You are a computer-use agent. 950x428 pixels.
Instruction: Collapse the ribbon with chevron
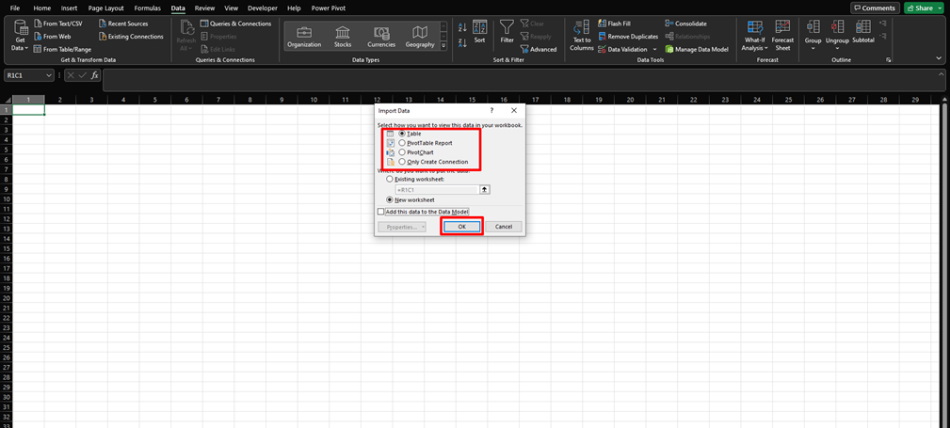[939, 59]
